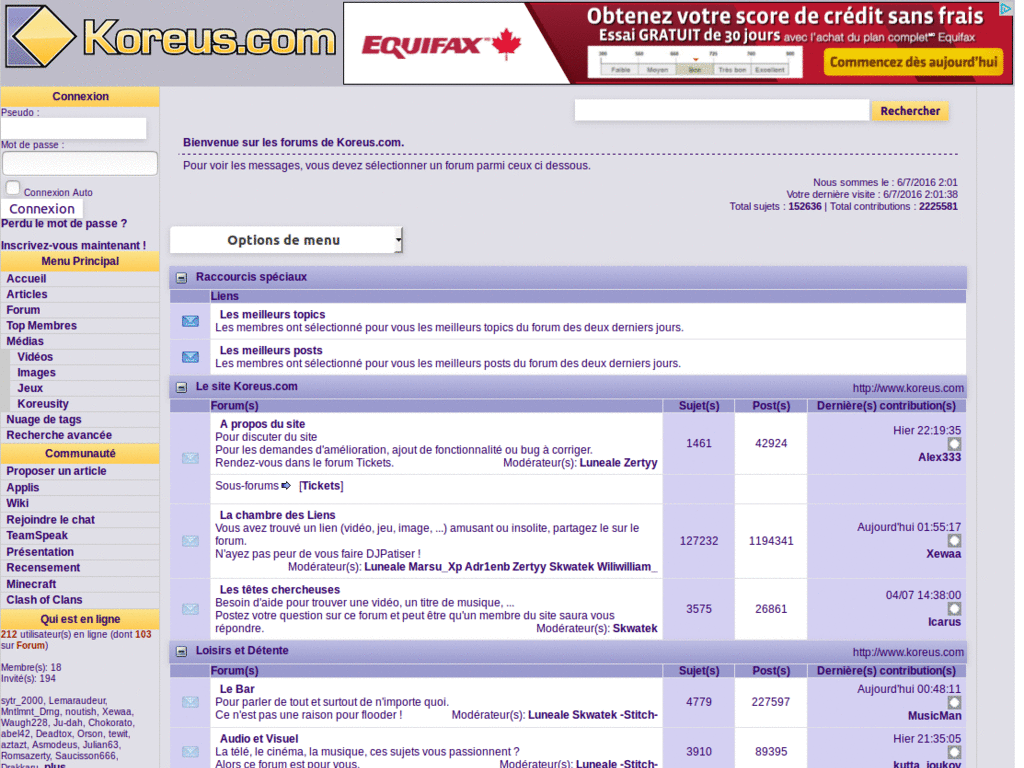
Task: Open Proposer un article
Action: click(56, 472)
